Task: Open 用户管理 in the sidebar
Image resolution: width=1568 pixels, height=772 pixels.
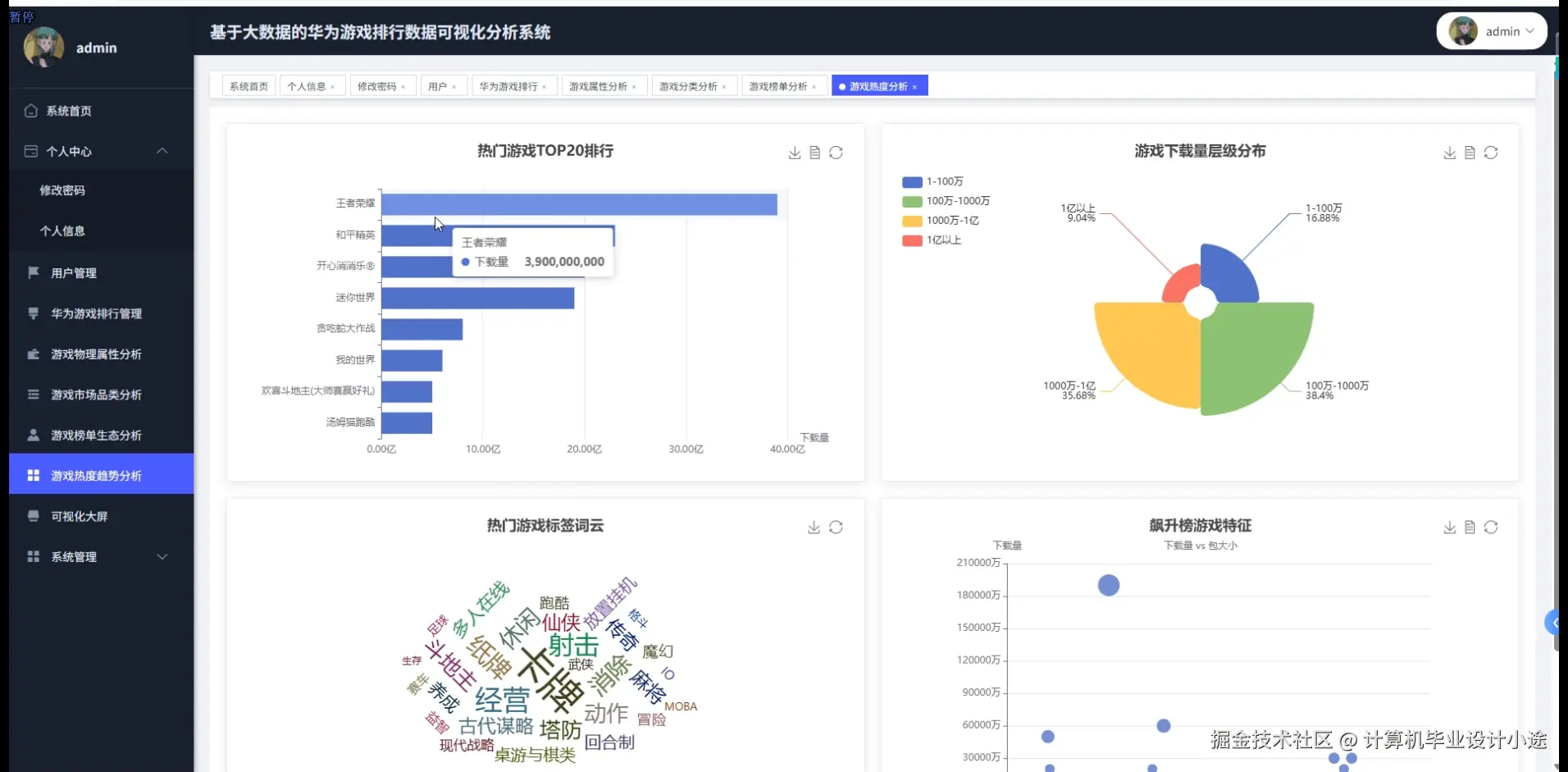Action: (x=74, y=272)
